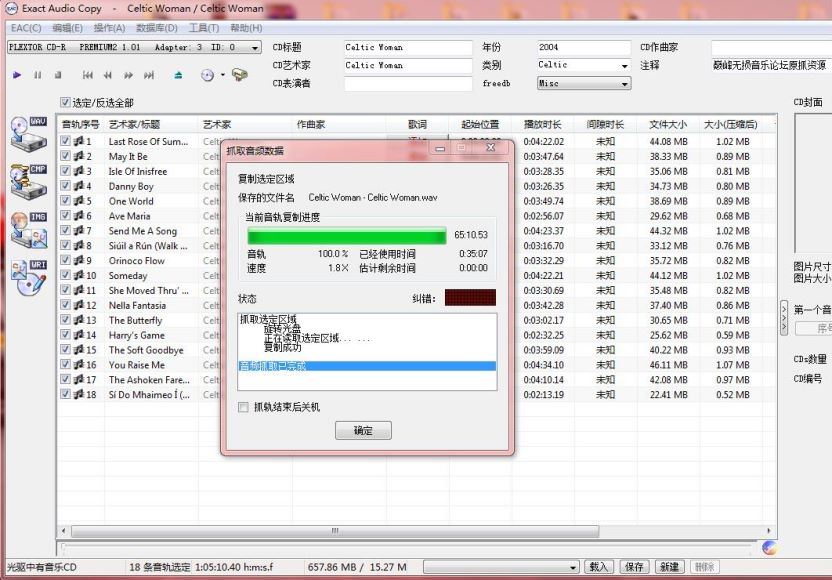This screenshot has height=580, width=832.
Task: Uncheck track 6 Ave Maria checkbox
Action: (65, 215)
